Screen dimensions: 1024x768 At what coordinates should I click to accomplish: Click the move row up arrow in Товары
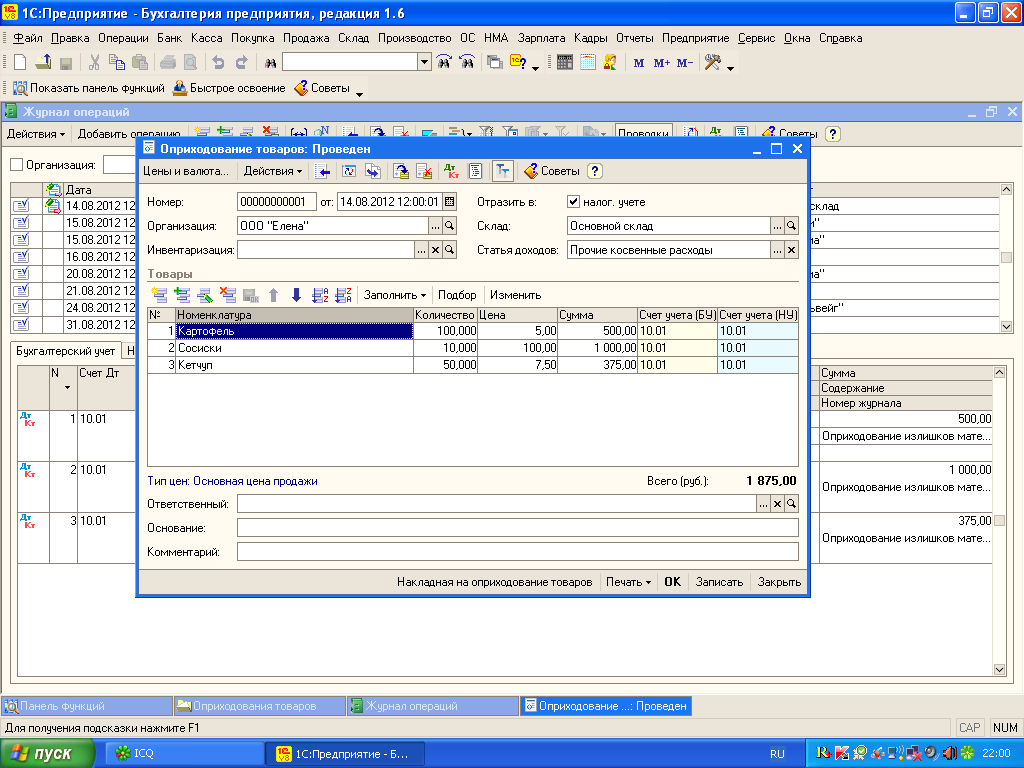point(274,295)
